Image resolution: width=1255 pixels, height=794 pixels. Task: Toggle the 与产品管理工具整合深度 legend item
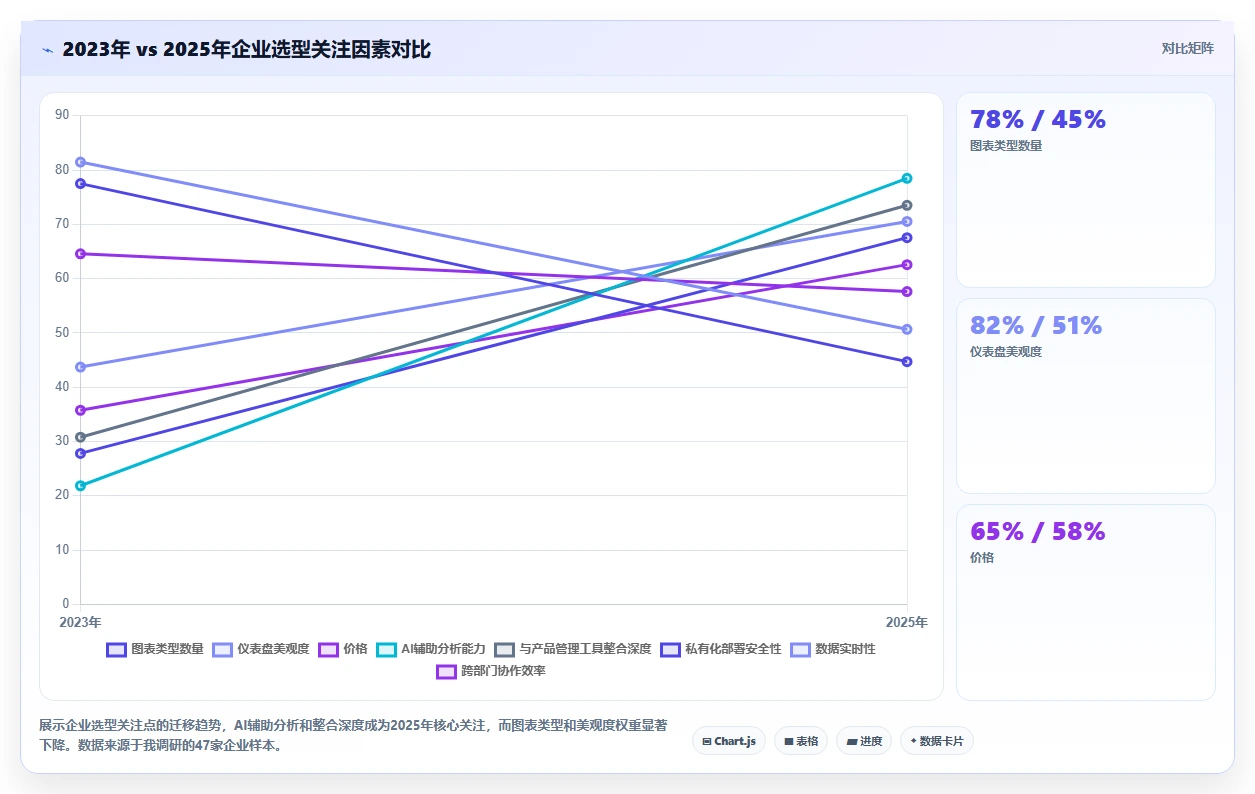573,649
